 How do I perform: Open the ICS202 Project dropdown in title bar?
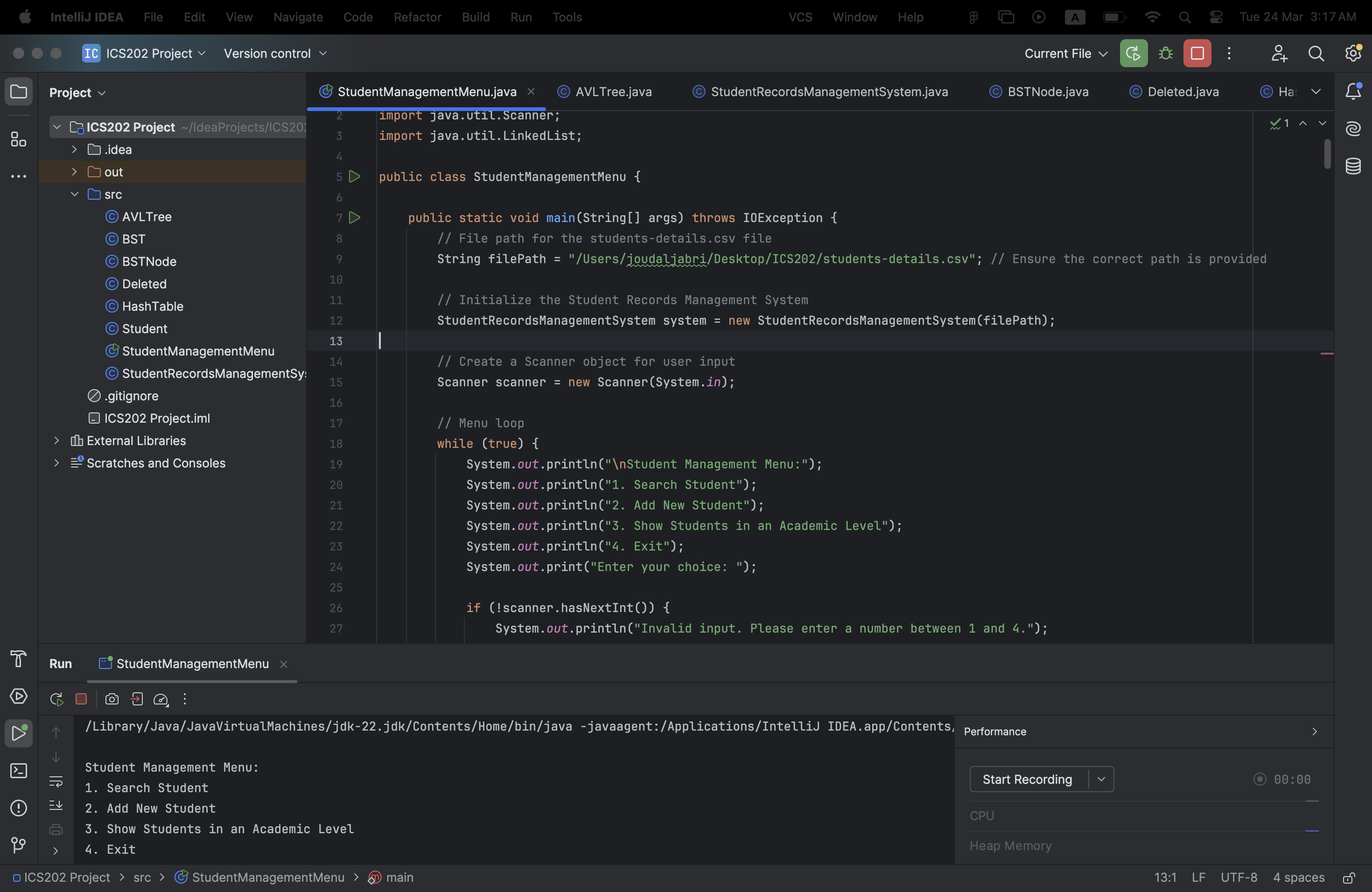coord(144,54)
